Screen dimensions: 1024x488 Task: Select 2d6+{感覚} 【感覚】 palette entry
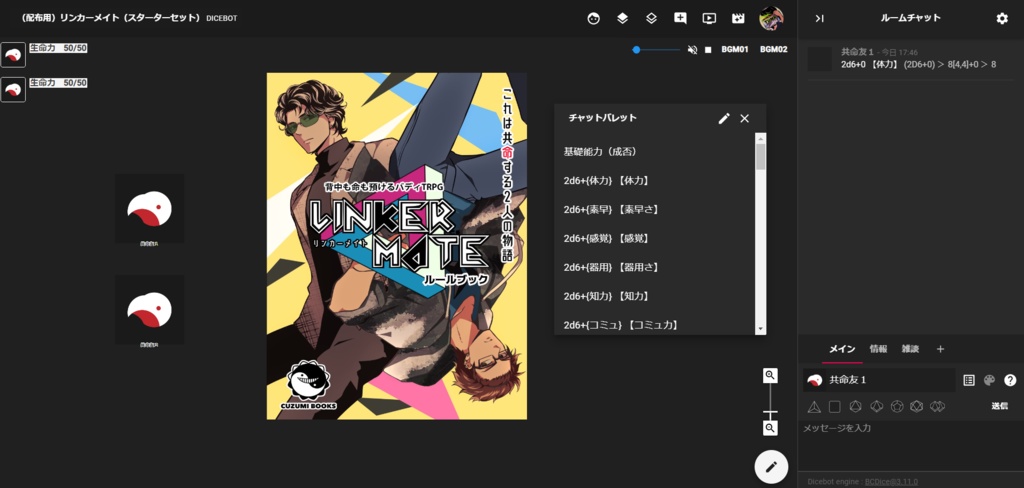(655, 238)
